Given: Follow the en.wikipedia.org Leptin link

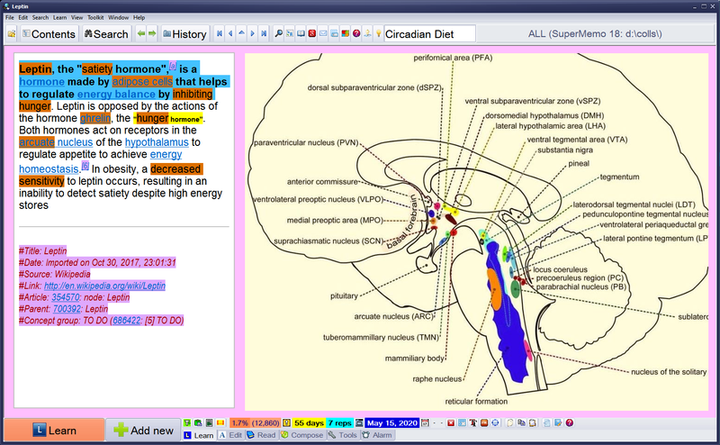Looking at the screenshot, I should (x=105, y=285).
